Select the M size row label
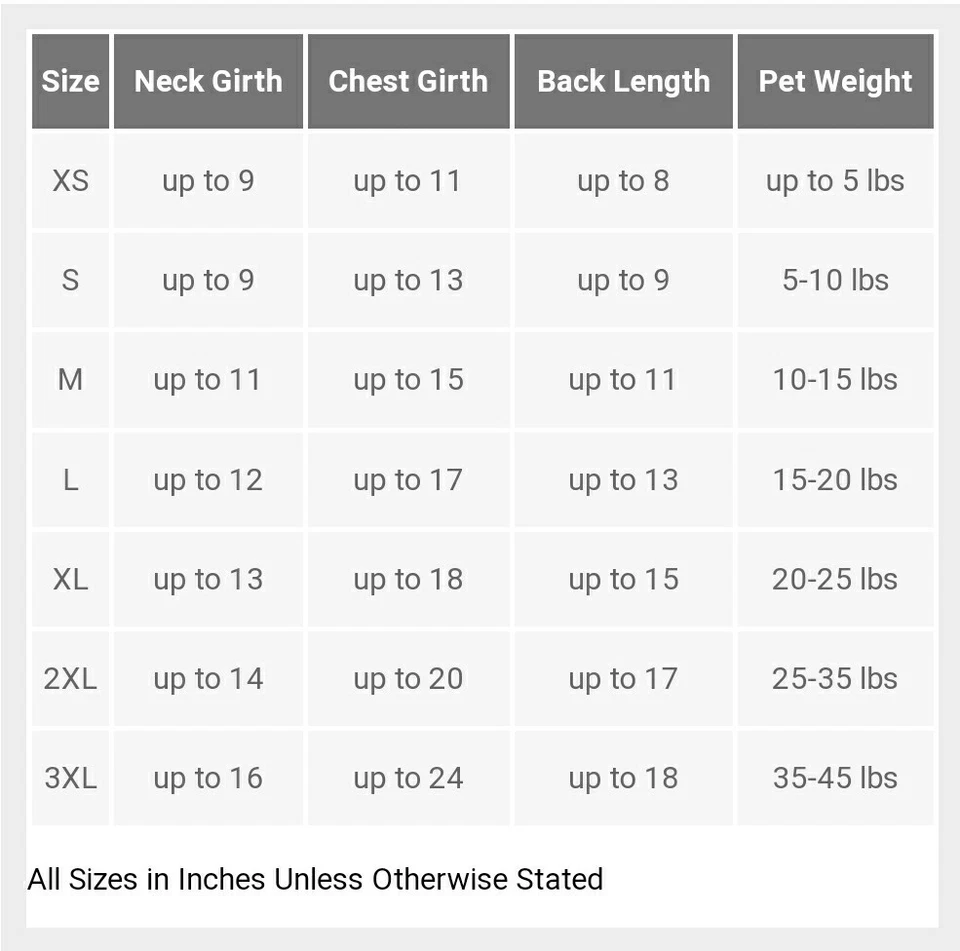The height and width of the screenshot is (951, 960). tap(70, 380)
